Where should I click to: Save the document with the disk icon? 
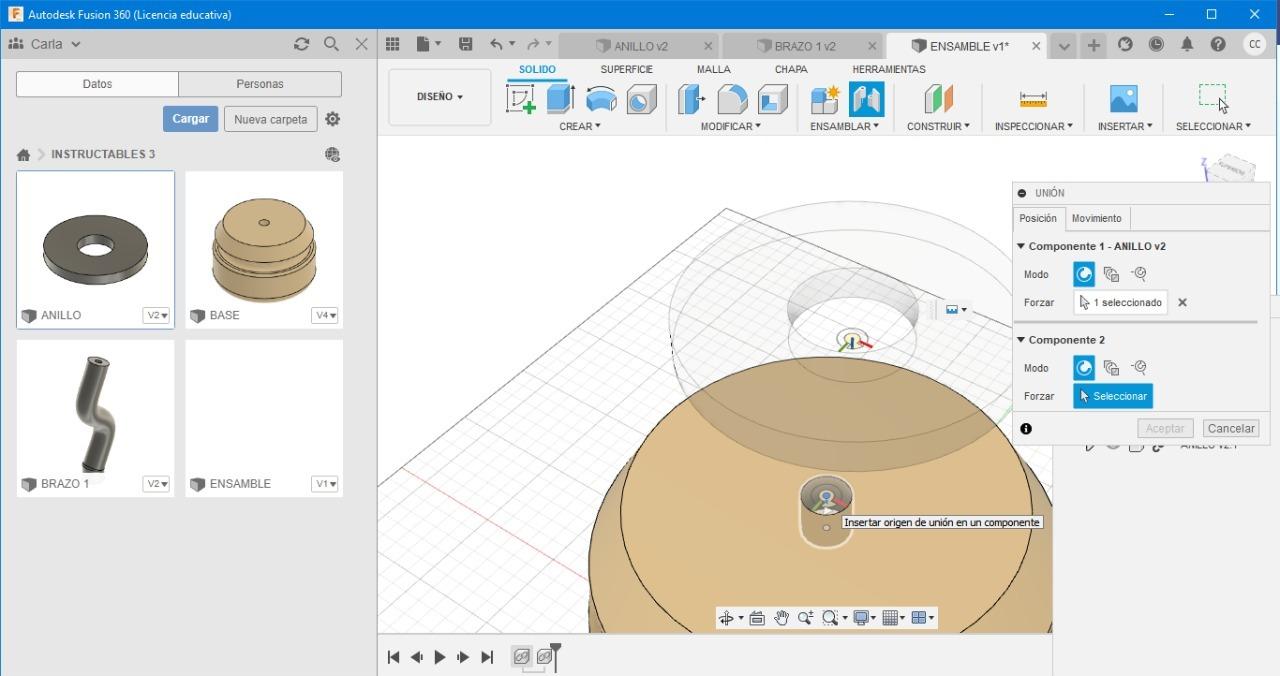pyautogui.click(x=465, y=44)
